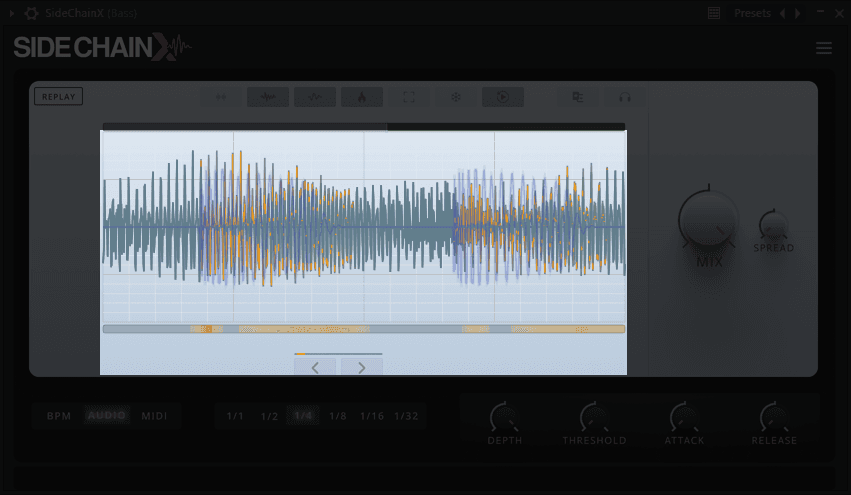Click the THRESHOLD knob
Image resolution: width=851 pixels, height=495 pixels.
(594, 417)
